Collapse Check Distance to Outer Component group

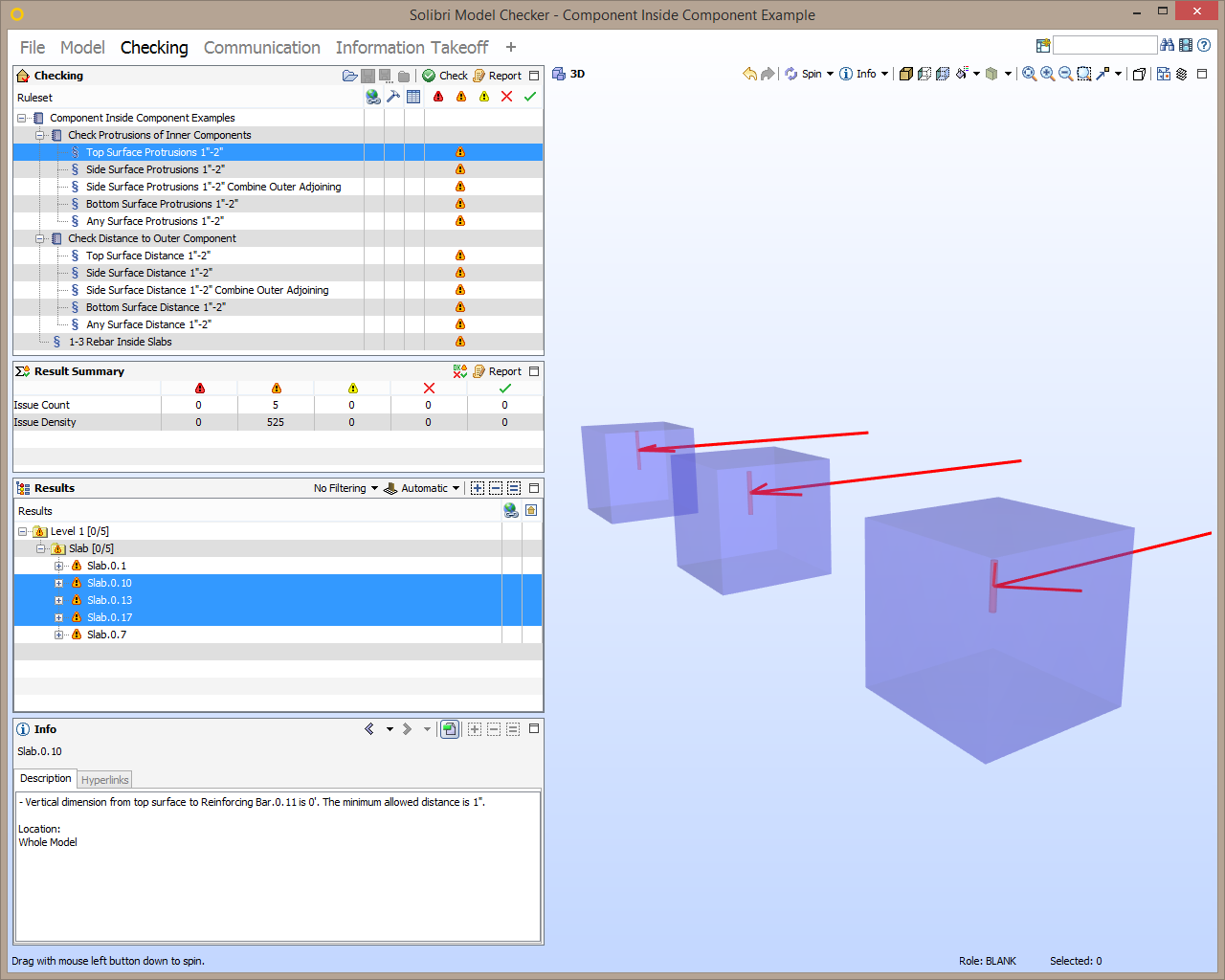pyautogui.click(x=40, y=238)
